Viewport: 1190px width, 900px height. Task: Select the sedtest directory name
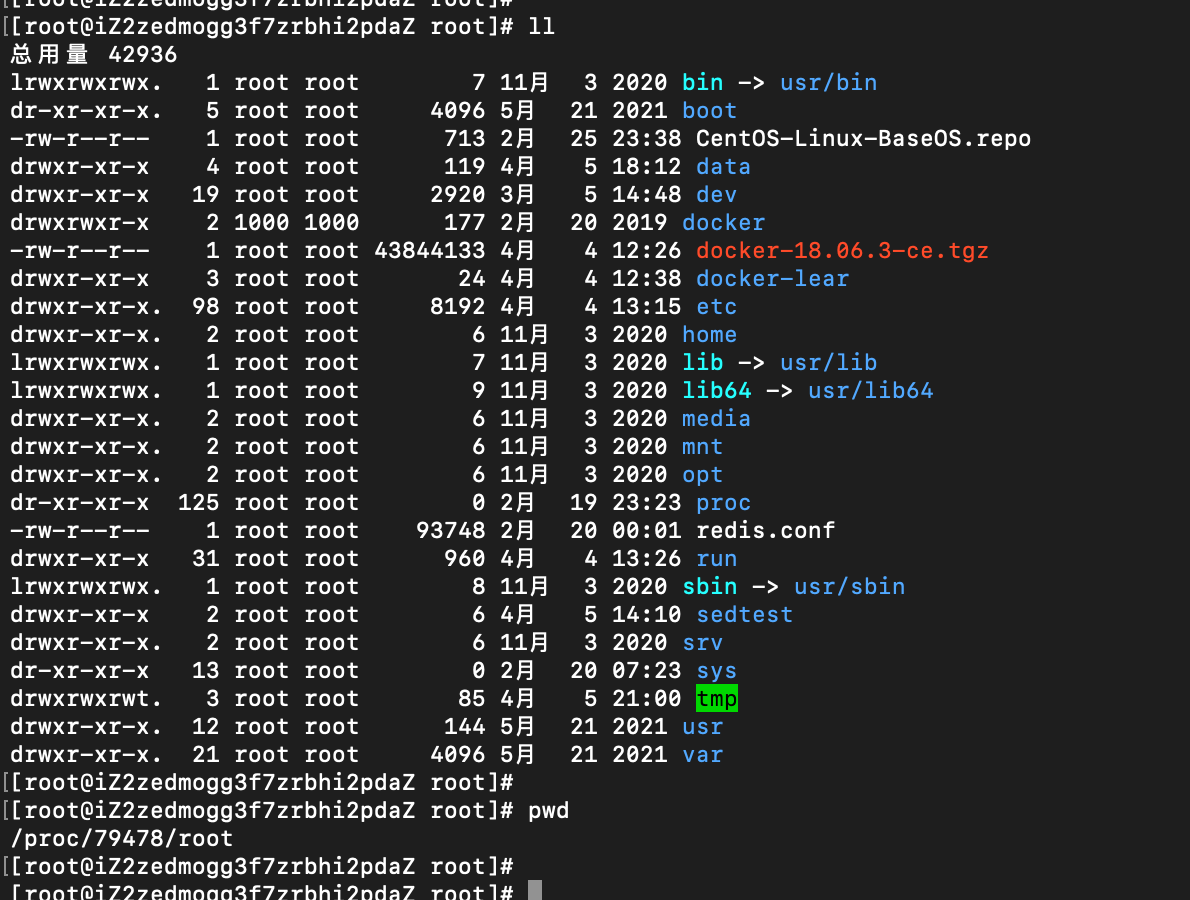click(x=745, y=615)
